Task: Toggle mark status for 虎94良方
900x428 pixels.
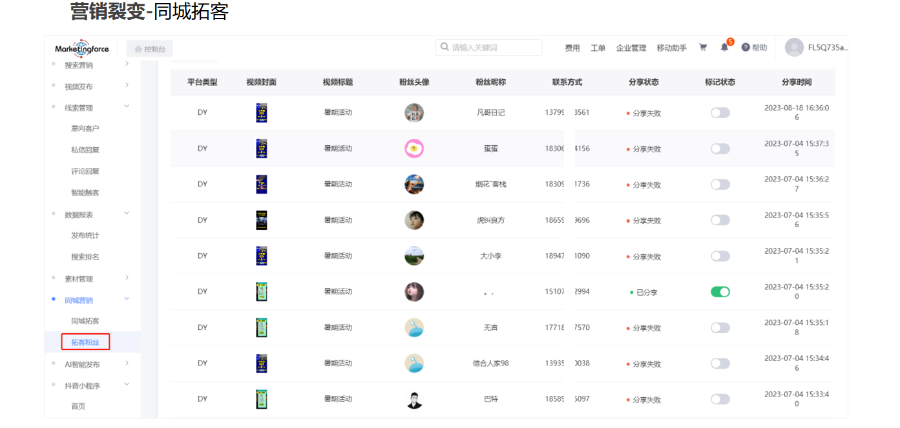Action: [x=720, y=220]
